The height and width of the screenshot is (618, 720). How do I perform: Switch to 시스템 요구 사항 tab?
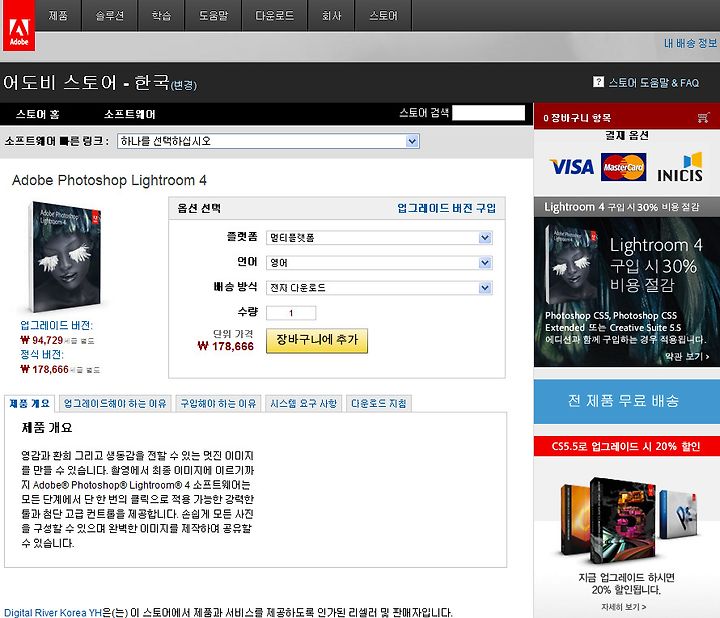(304, 404)
